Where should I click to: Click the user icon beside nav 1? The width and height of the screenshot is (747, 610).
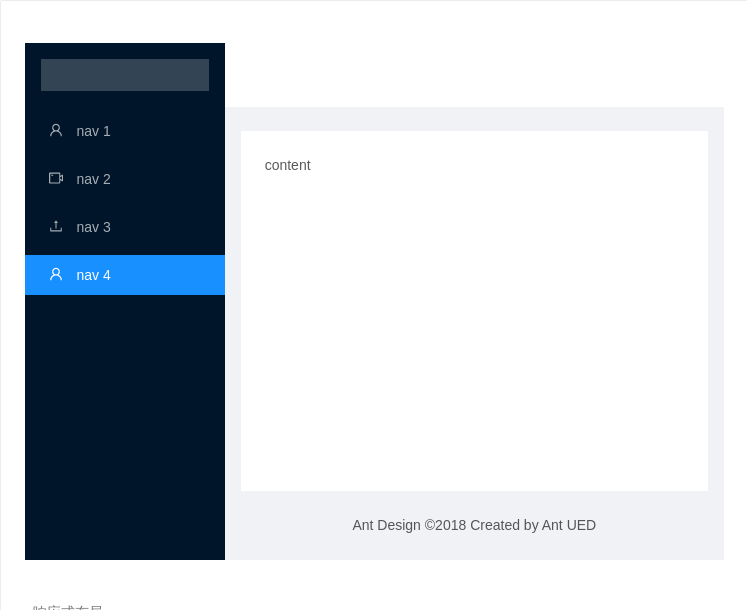[56, 131]
